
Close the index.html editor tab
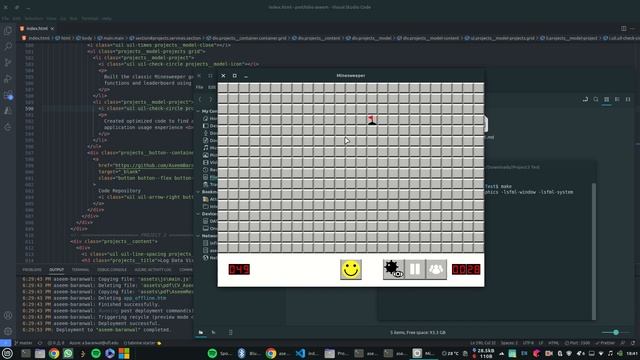click(x=52, y=29)
